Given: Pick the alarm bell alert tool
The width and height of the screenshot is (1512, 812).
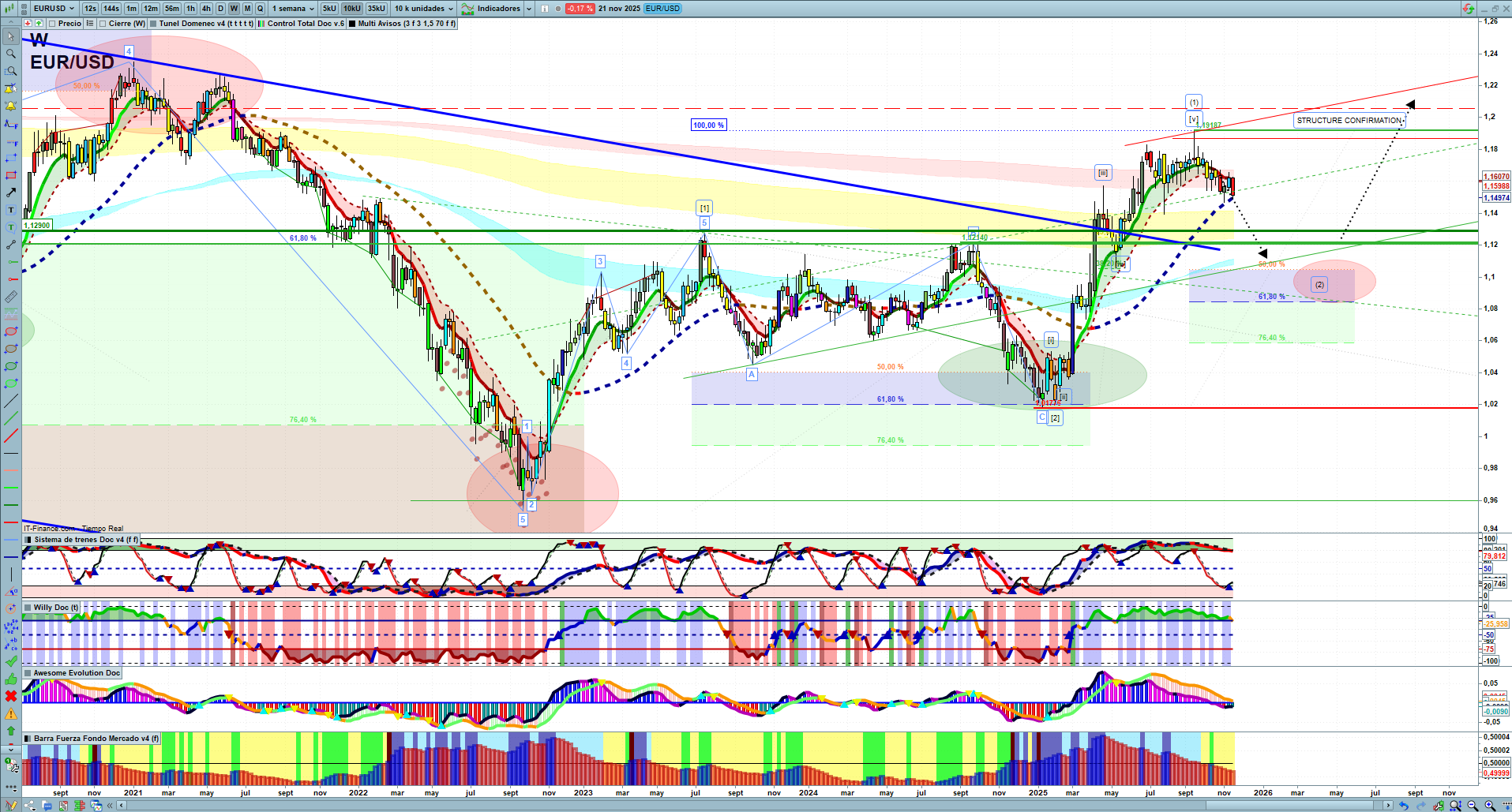Looking at the screenshot, I should click(x=11, y=106).
